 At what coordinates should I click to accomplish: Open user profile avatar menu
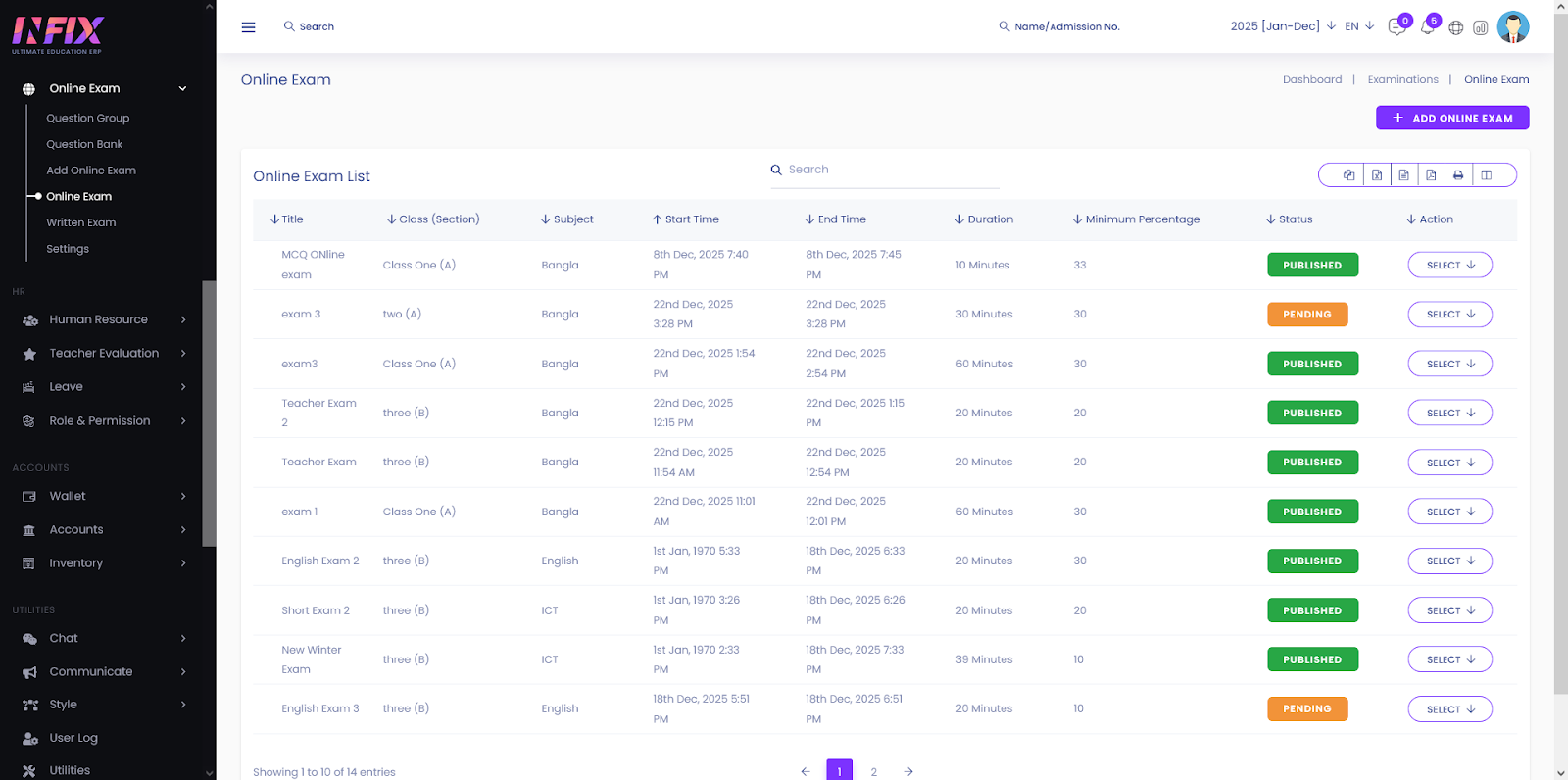coord(1512,27)
